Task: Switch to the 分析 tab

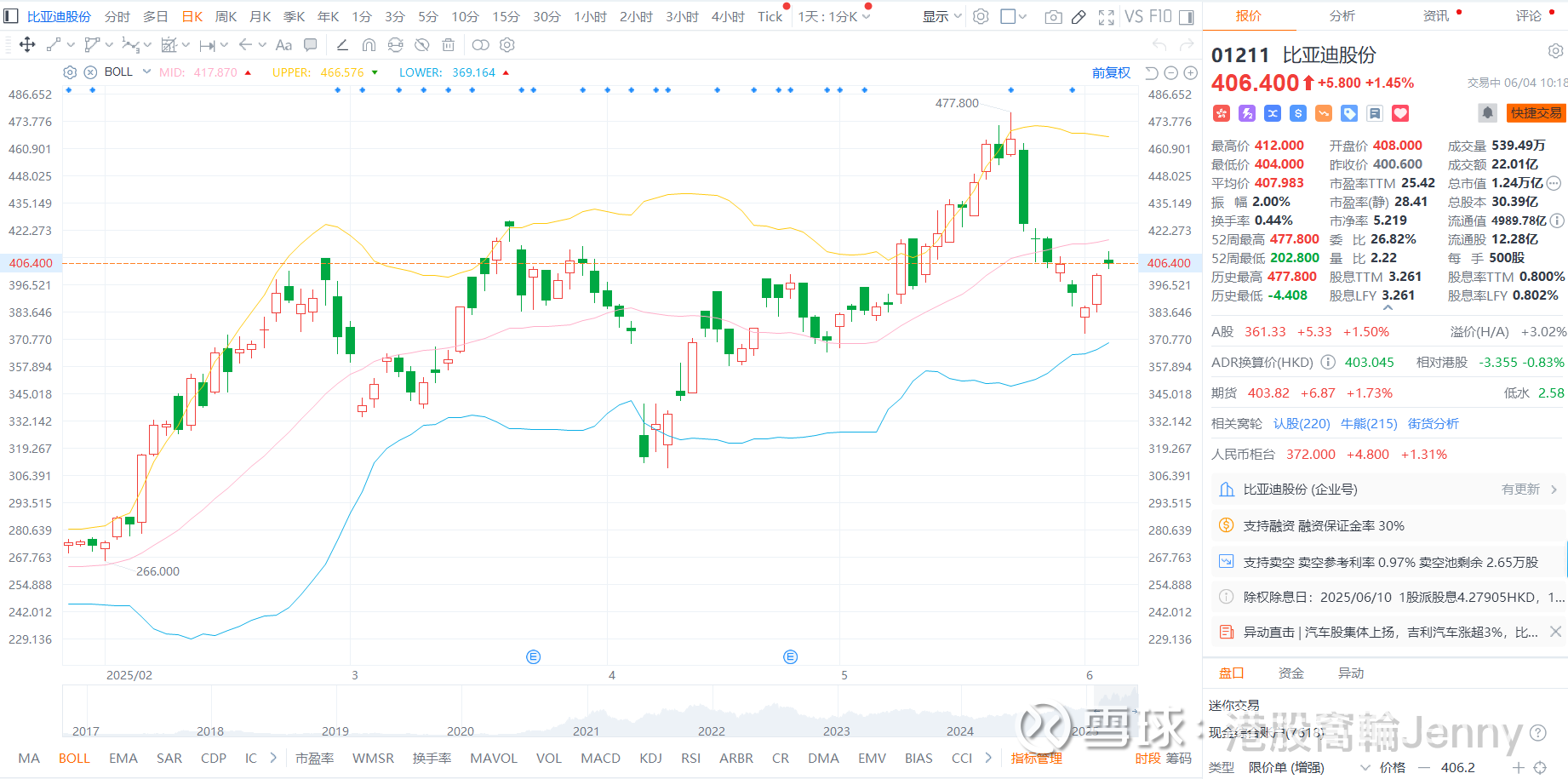Action: click(1342, 15)
